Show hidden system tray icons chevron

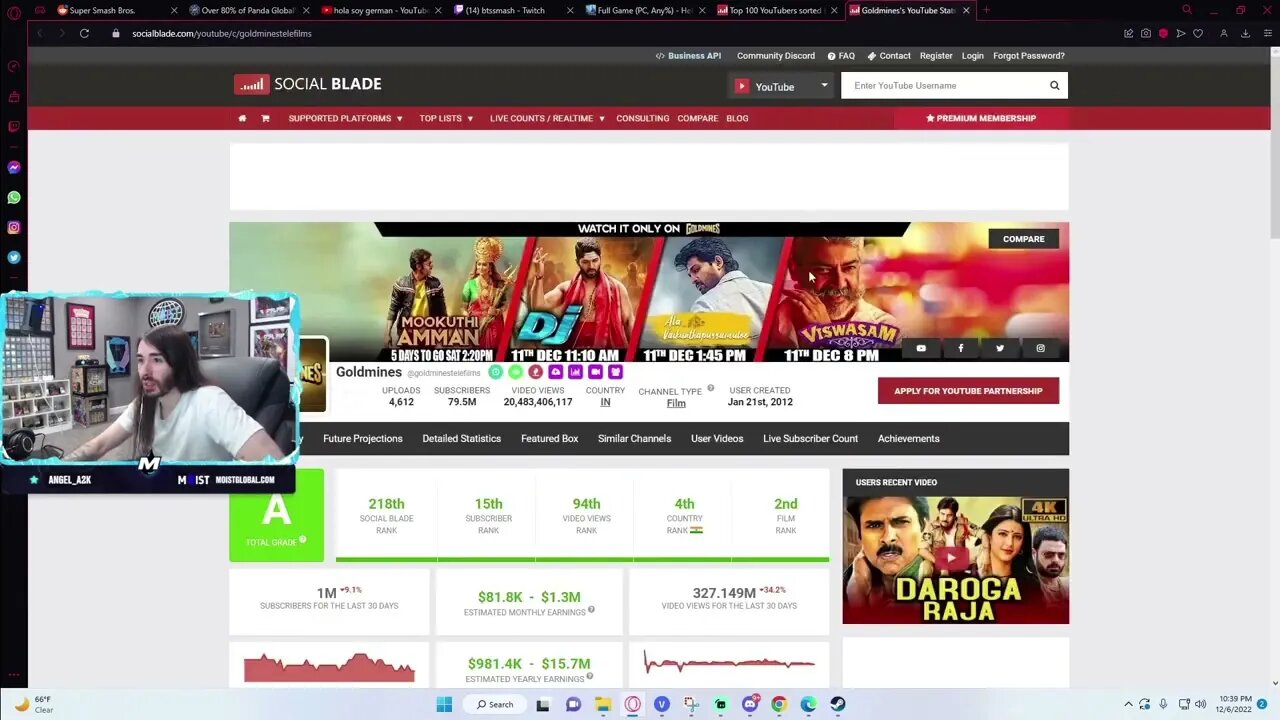coord(1128,704)
